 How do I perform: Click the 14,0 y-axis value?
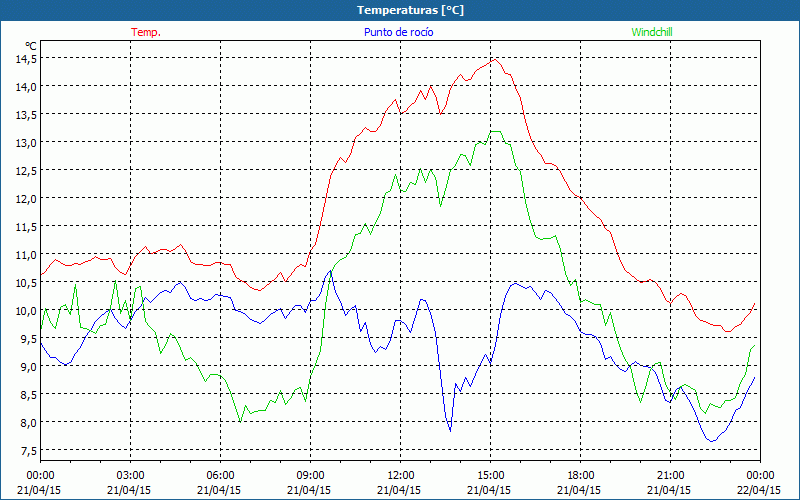click(27, 86)
